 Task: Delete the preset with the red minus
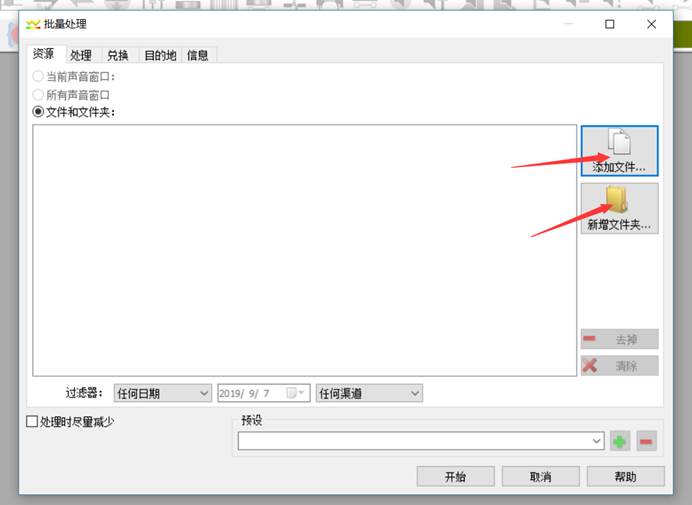(646, 441)
